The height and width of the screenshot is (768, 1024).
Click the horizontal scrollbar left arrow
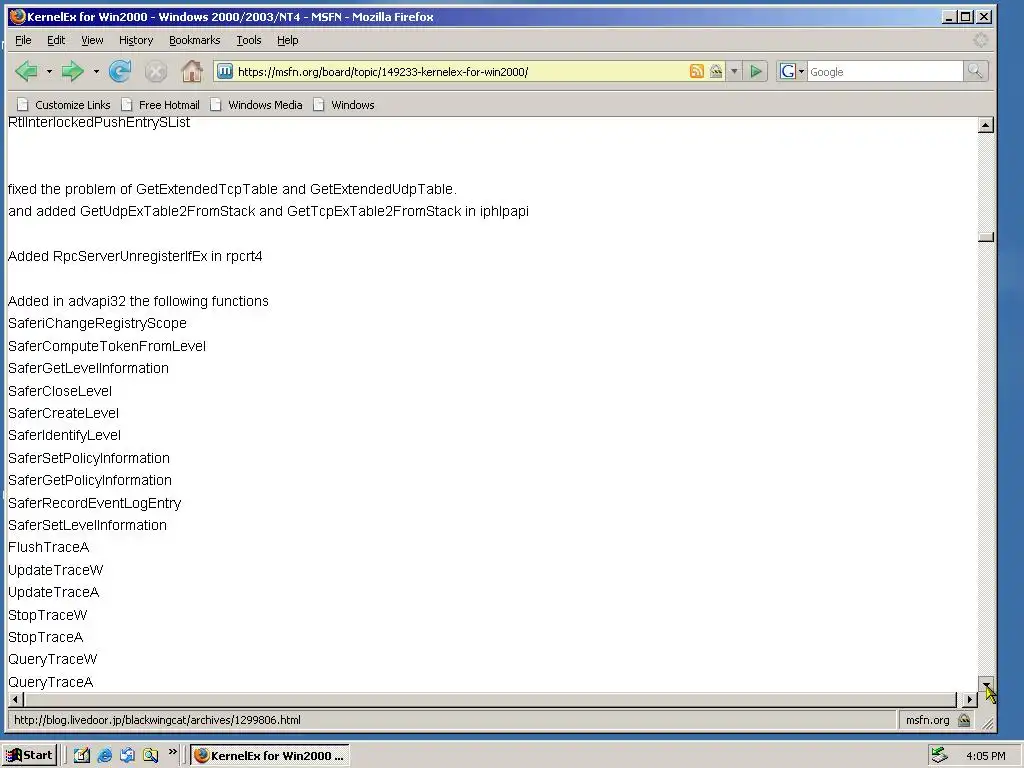point(16,699)
